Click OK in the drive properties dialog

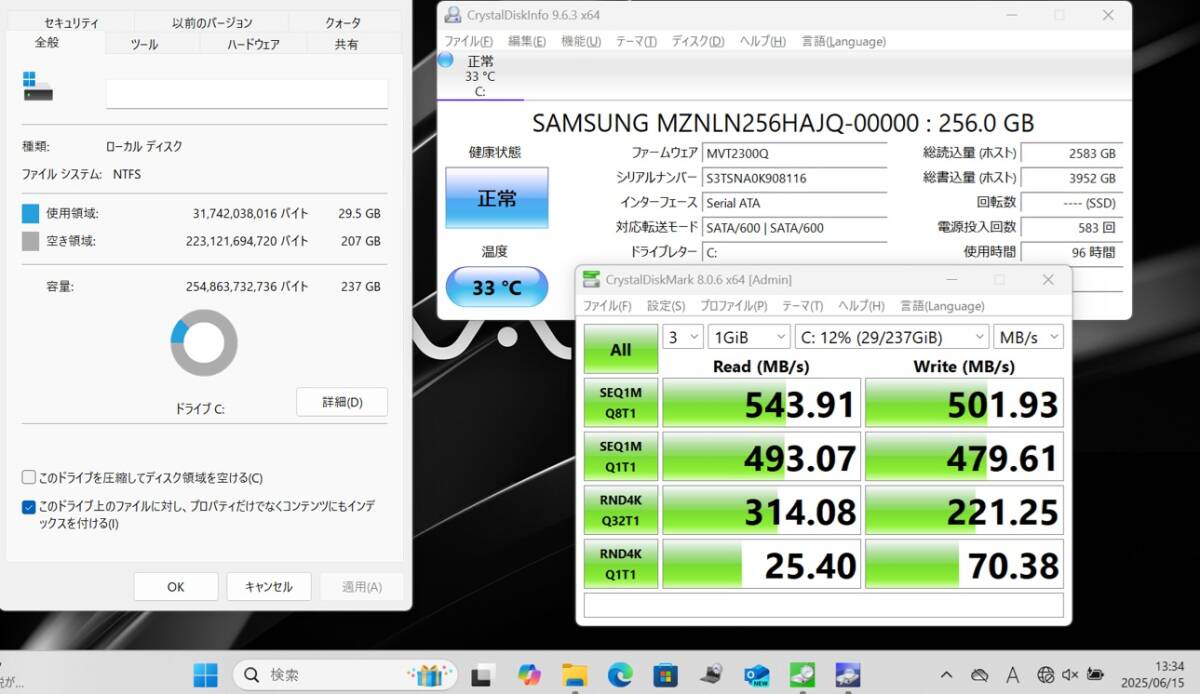[176, 587]
